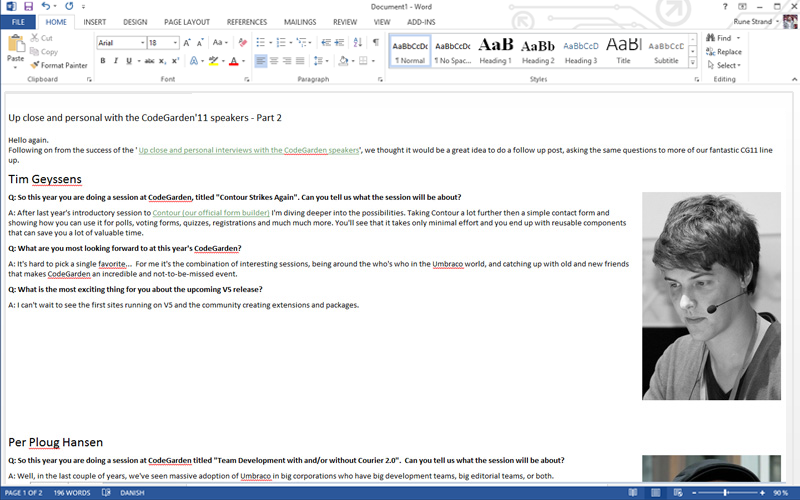Click the Save icon in the quick access toolbar

[28, 7]
